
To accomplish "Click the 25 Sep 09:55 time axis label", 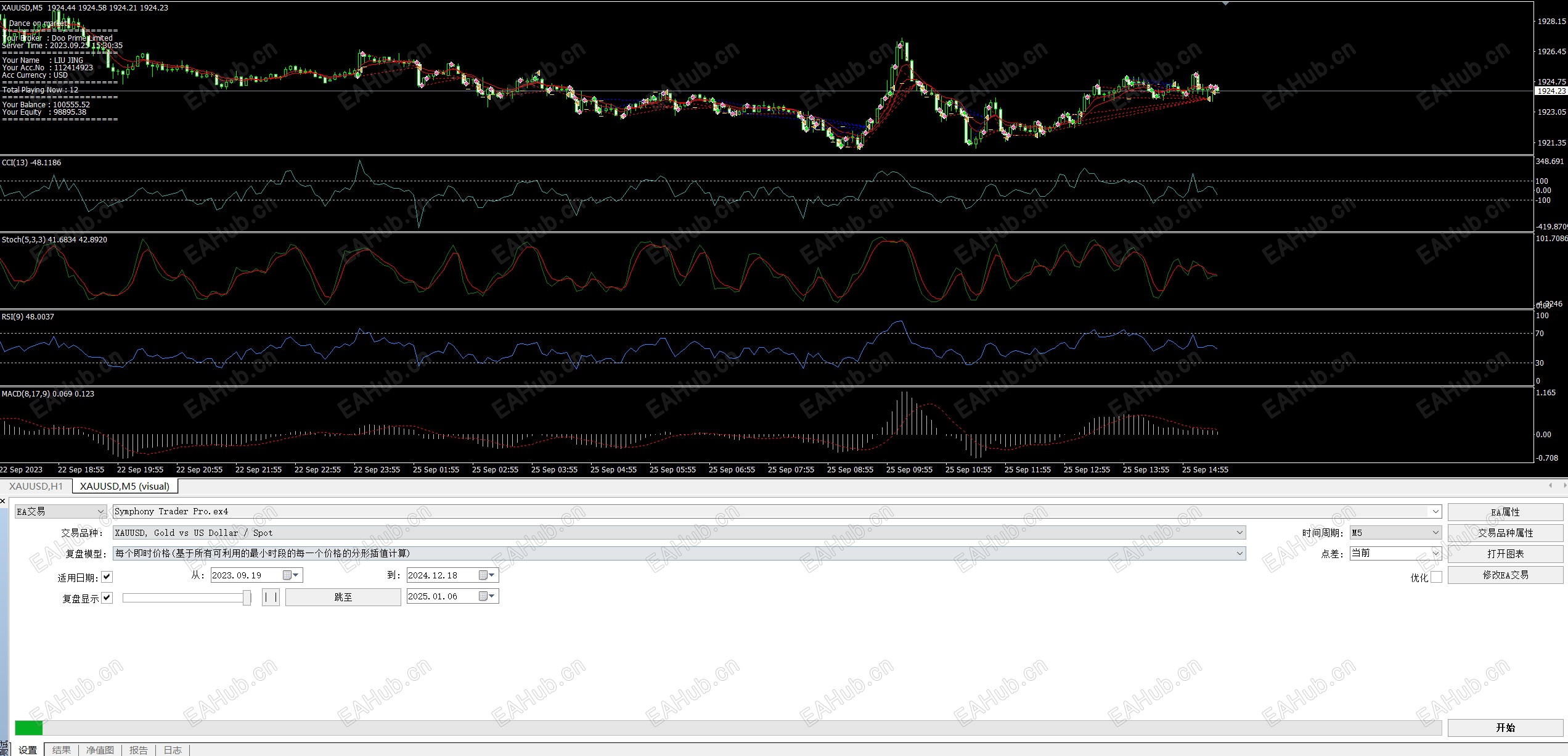I will point(909,469).
